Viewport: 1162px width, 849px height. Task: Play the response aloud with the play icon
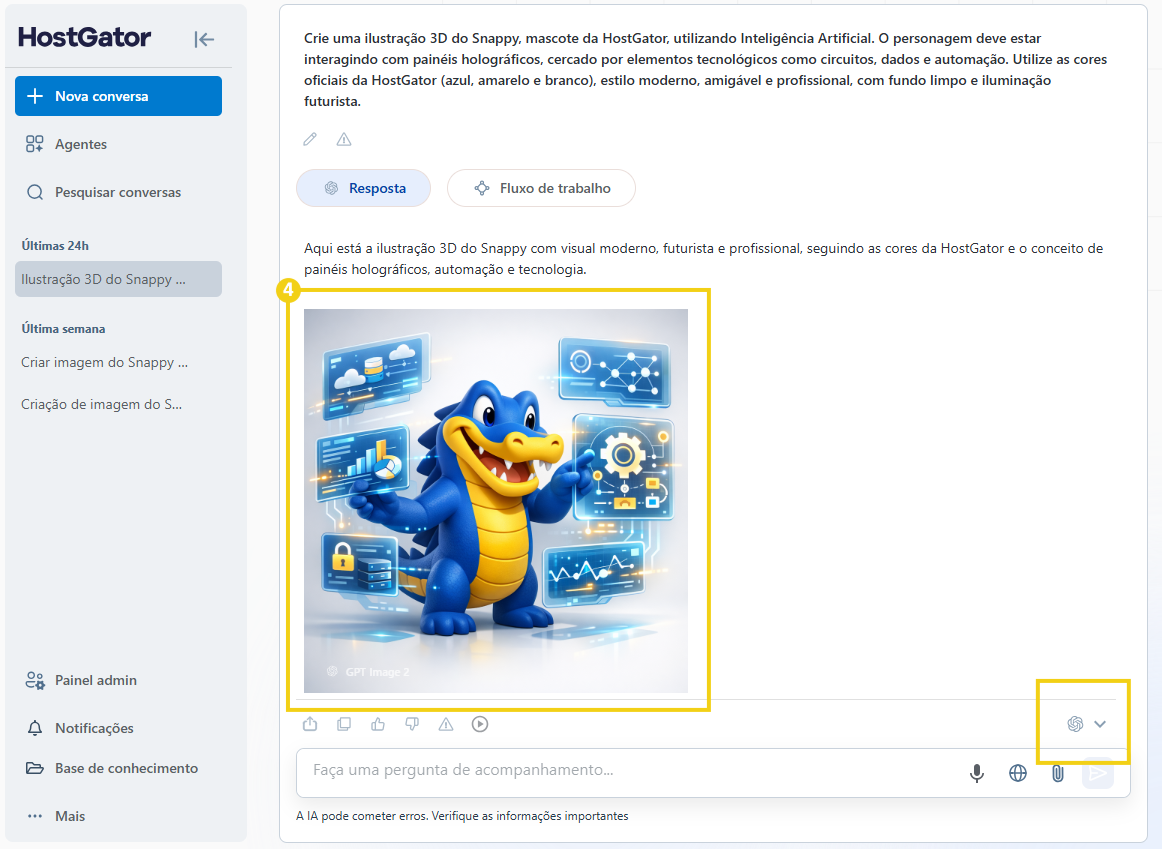[x=480, y=724]
